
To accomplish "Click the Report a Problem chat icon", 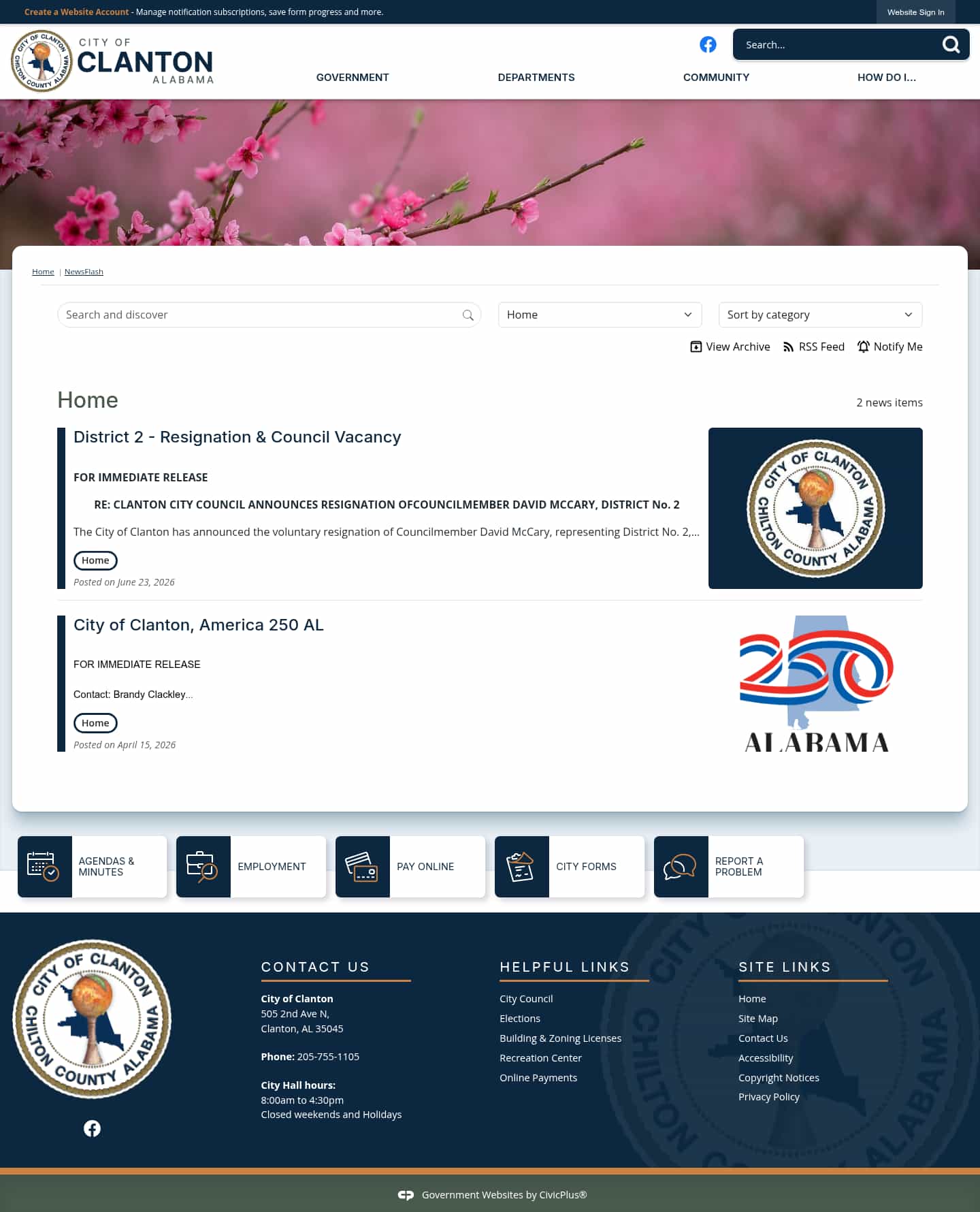I will click(x=680, y=866).
